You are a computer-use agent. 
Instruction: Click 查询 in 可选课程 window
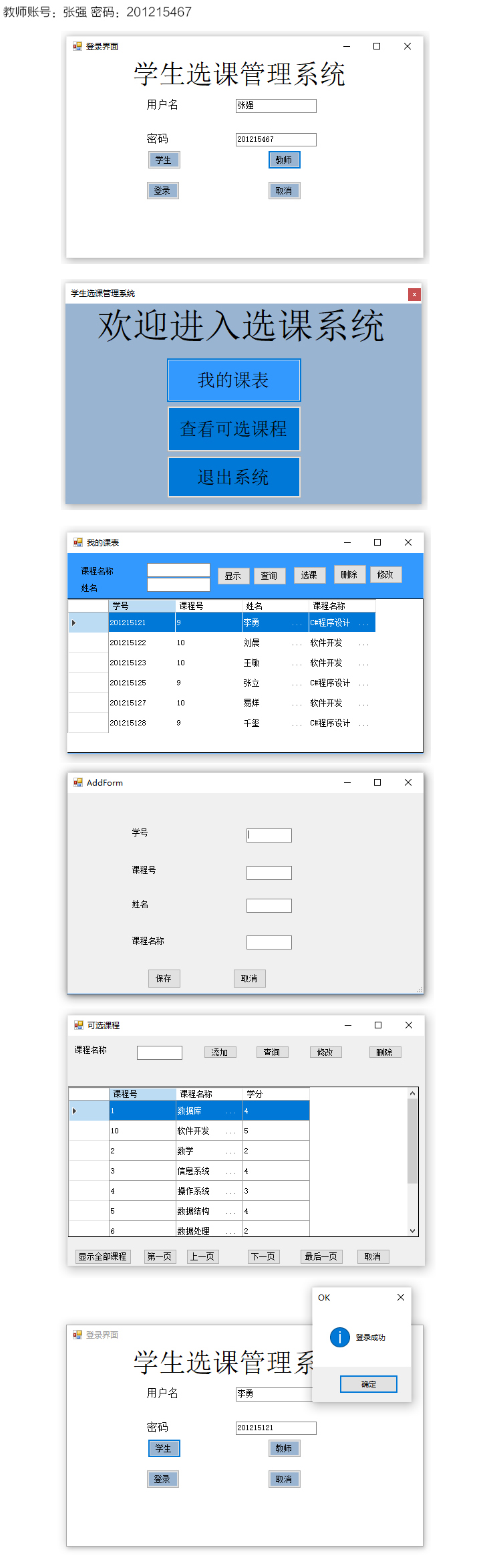pyautogui.click(x=272, y=1052)
